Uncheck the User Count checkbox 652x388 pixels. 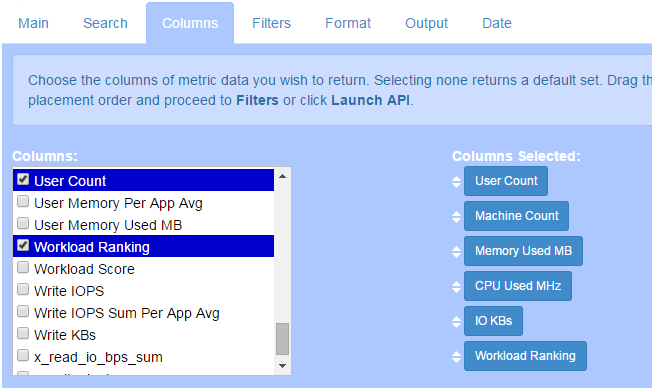click(23, 179)
